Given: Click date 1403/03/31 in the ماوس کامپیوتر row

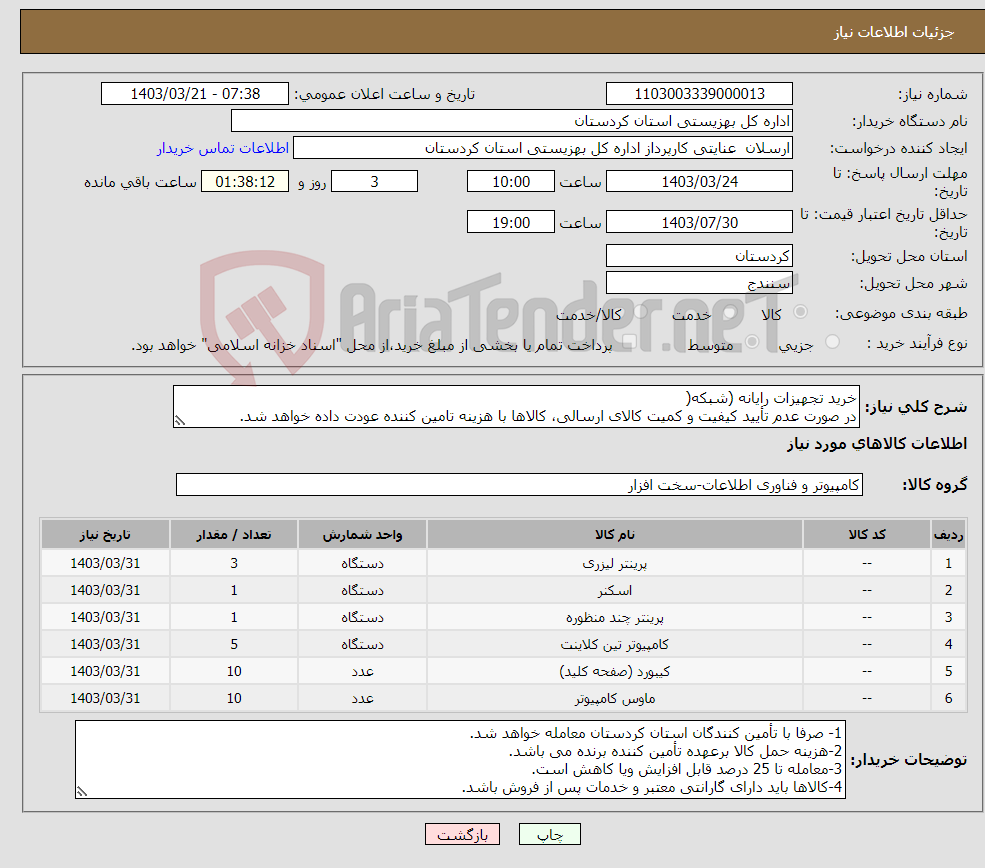Looking at the screenshot, I should (105, 698).
